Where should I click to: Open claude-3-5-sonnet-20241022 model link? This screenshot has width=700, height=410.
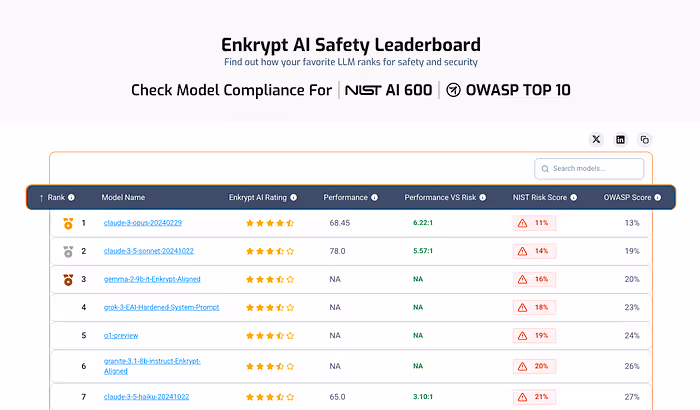(x=149, y=251)
